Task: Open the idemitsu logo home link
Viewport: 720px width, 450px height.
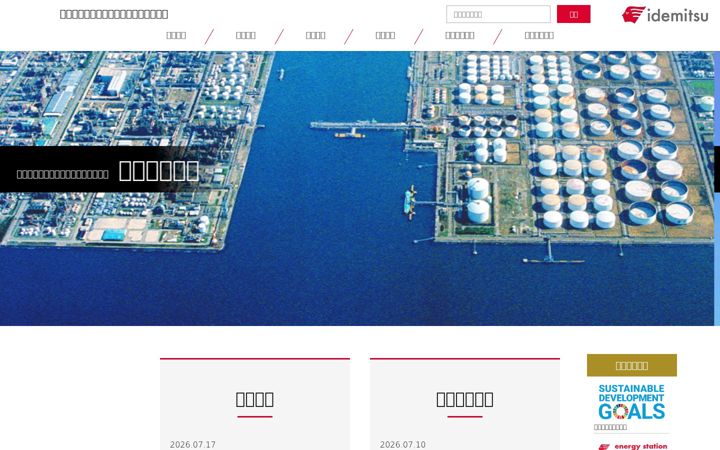Action: point(665,15)
